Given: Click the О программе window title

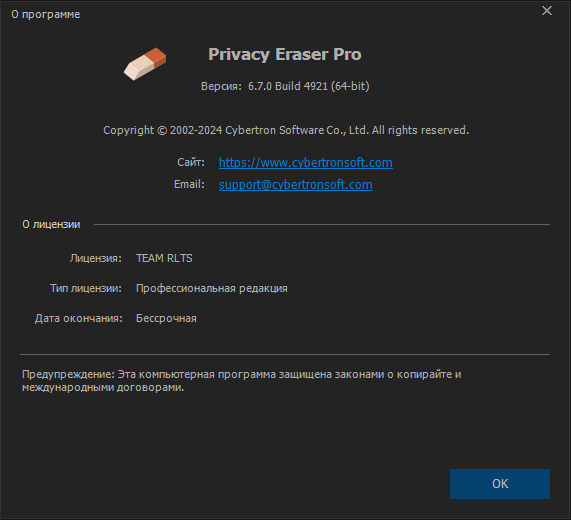Looking at the screenshot, I should point(46,14).
